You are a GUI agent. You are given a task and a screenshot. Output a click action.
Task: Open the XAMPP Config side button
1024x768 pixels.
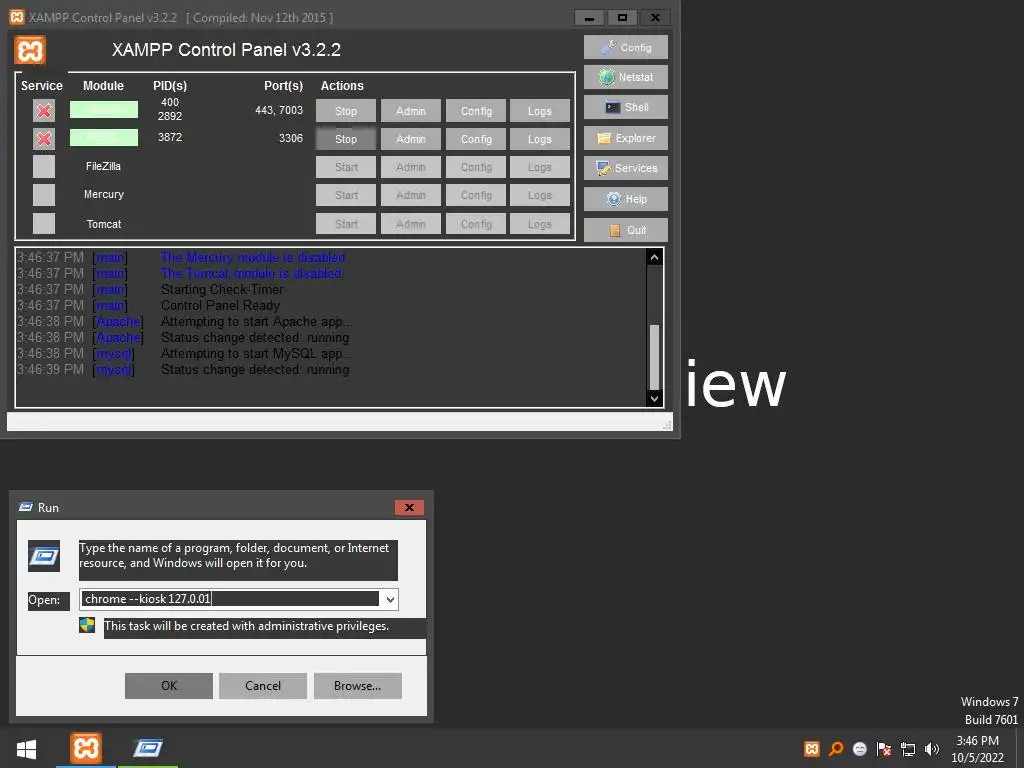coord(626,47)
